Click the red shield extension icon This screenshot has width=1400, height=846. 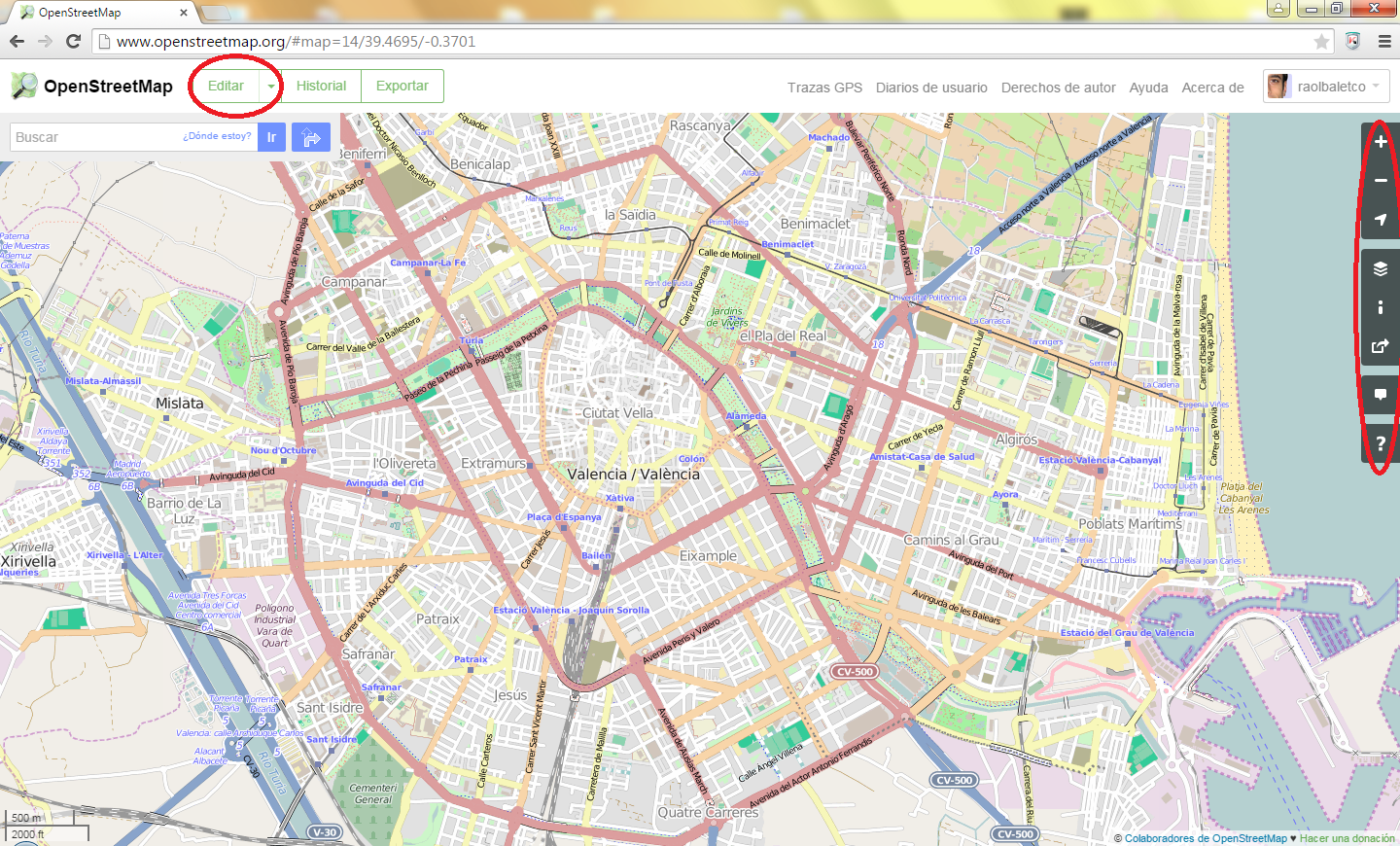[x=1352, y=41]
